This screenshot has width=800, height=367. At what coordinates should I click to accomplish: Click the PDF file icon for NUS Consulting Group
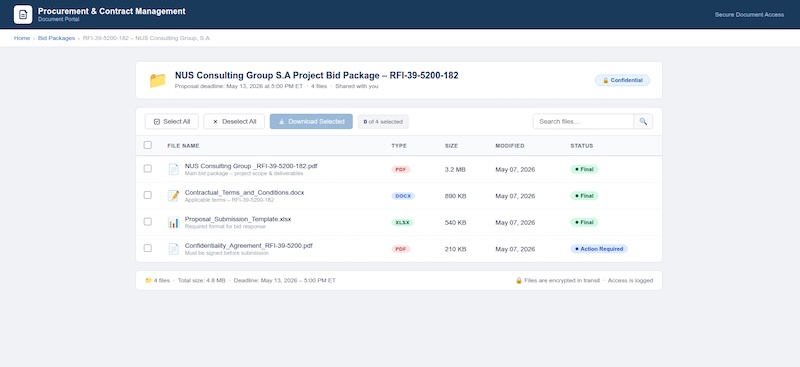[x=173, y=169]
